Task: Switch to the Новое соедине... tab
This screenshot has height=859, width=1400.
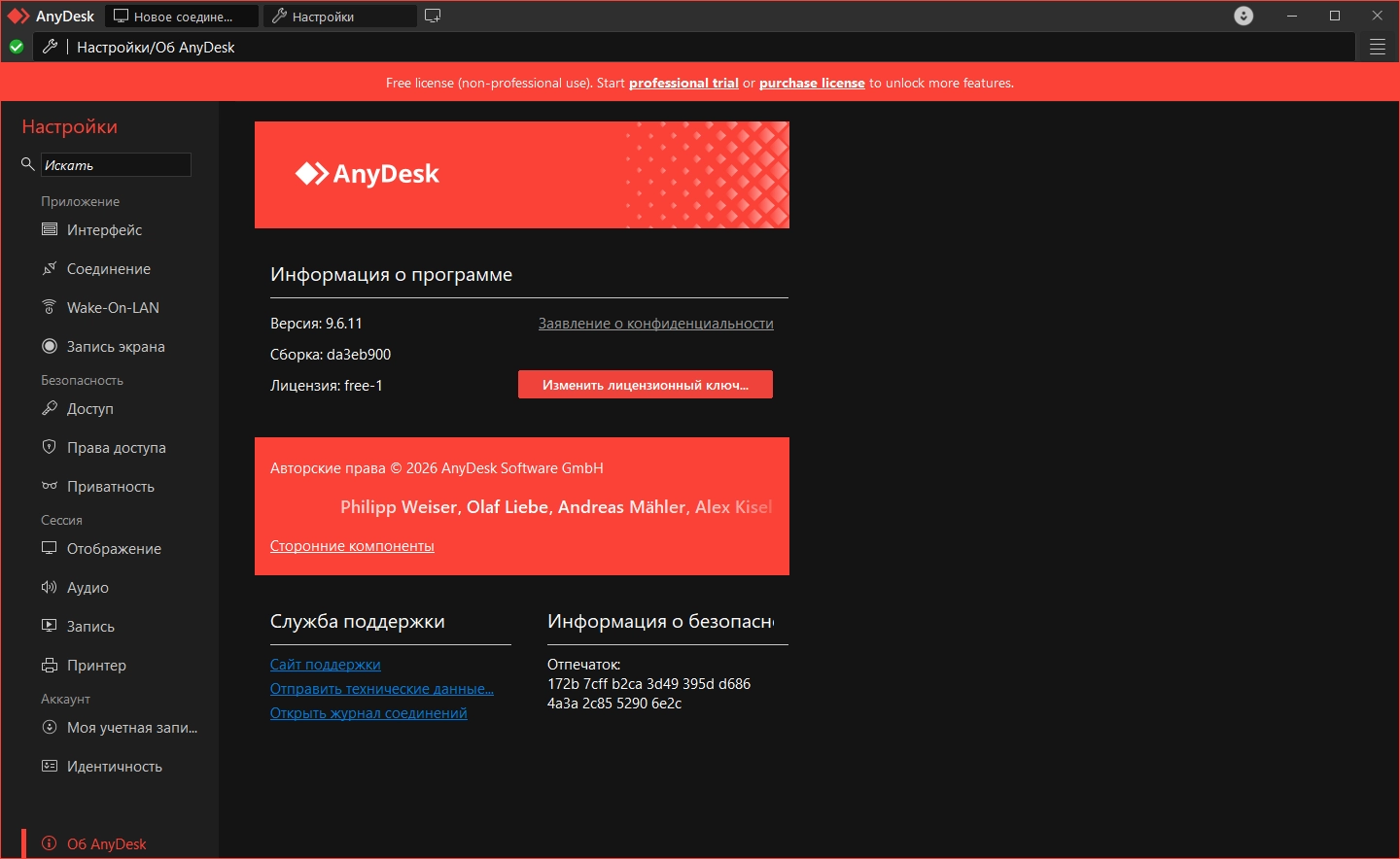Action: coord(181,17)
